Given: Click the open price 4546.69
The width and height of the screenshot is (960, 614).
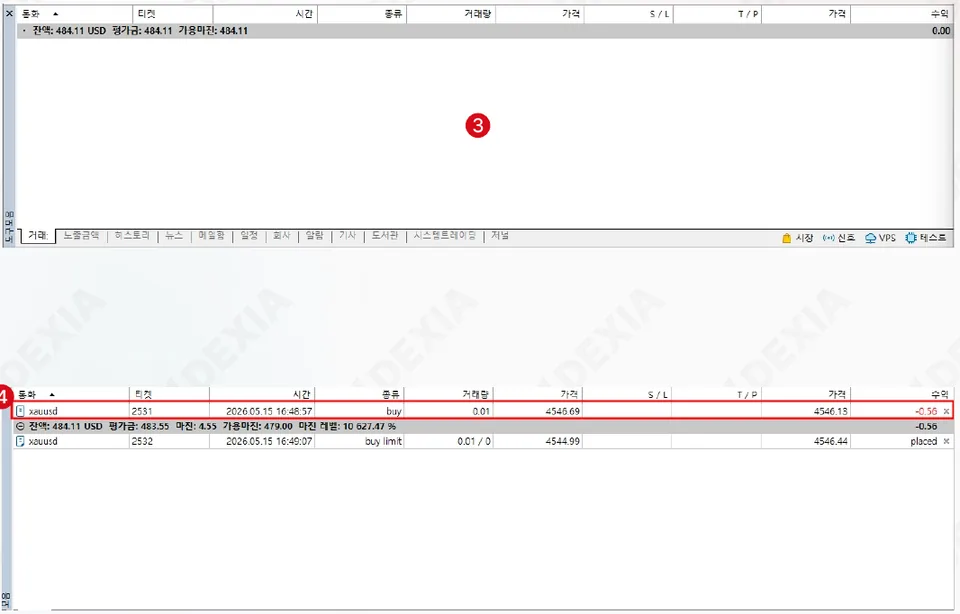Looking at the screenshot, I should 563,411.
